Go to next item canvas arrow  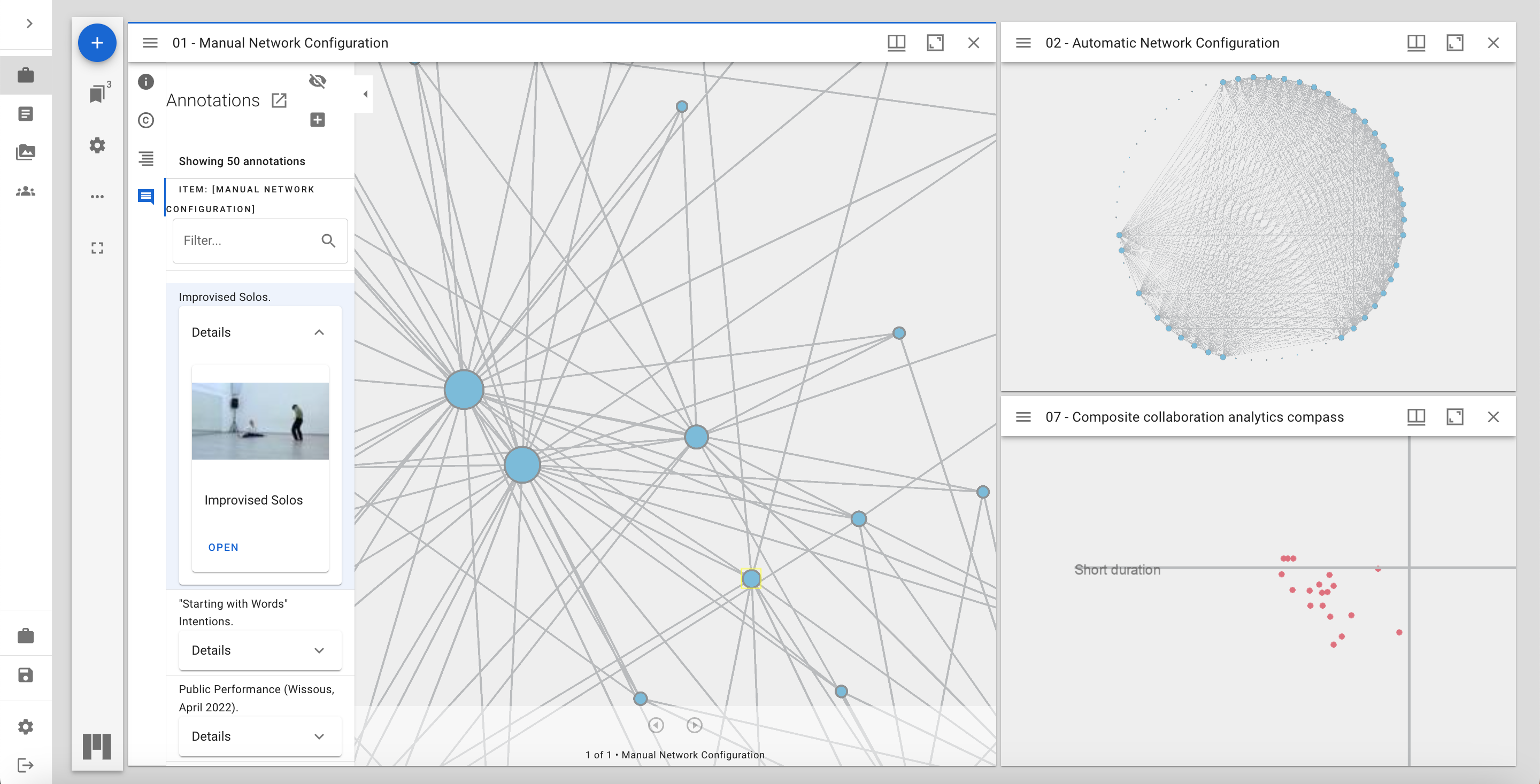pyautogui.click(x=694, y=725)
